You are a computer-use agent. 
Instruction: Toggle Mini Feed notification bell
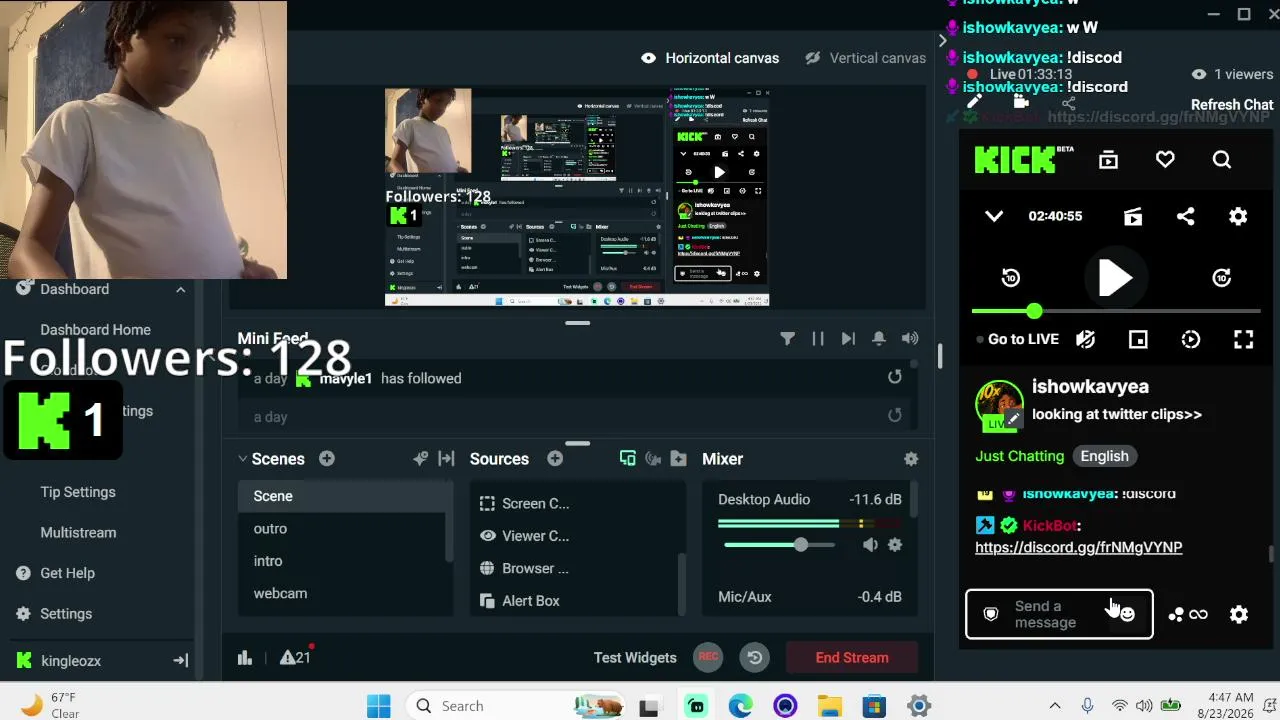click(879, 339)
